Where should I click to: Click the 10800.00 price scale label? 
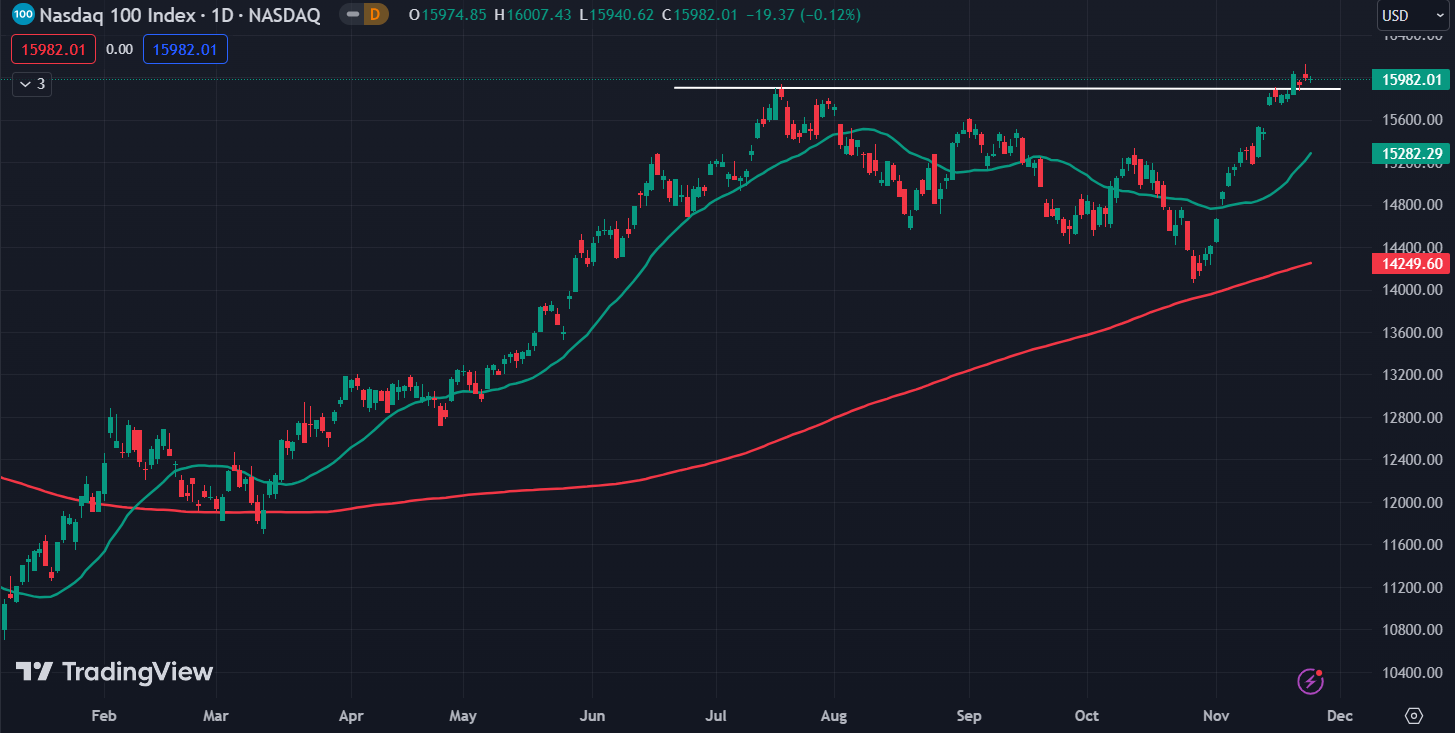tap(1412, 630)
